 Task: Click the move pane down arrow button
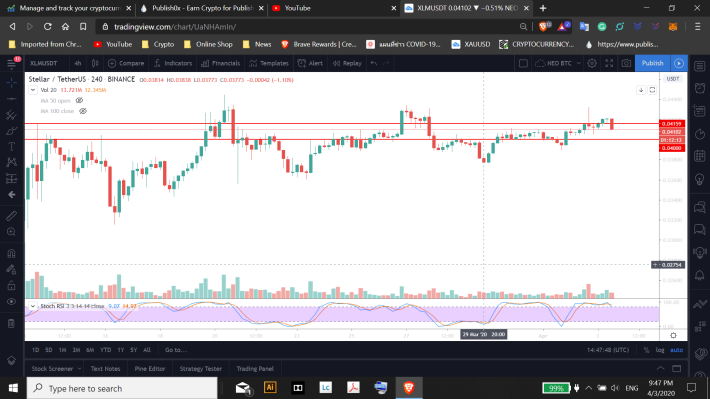click(641, 90)
